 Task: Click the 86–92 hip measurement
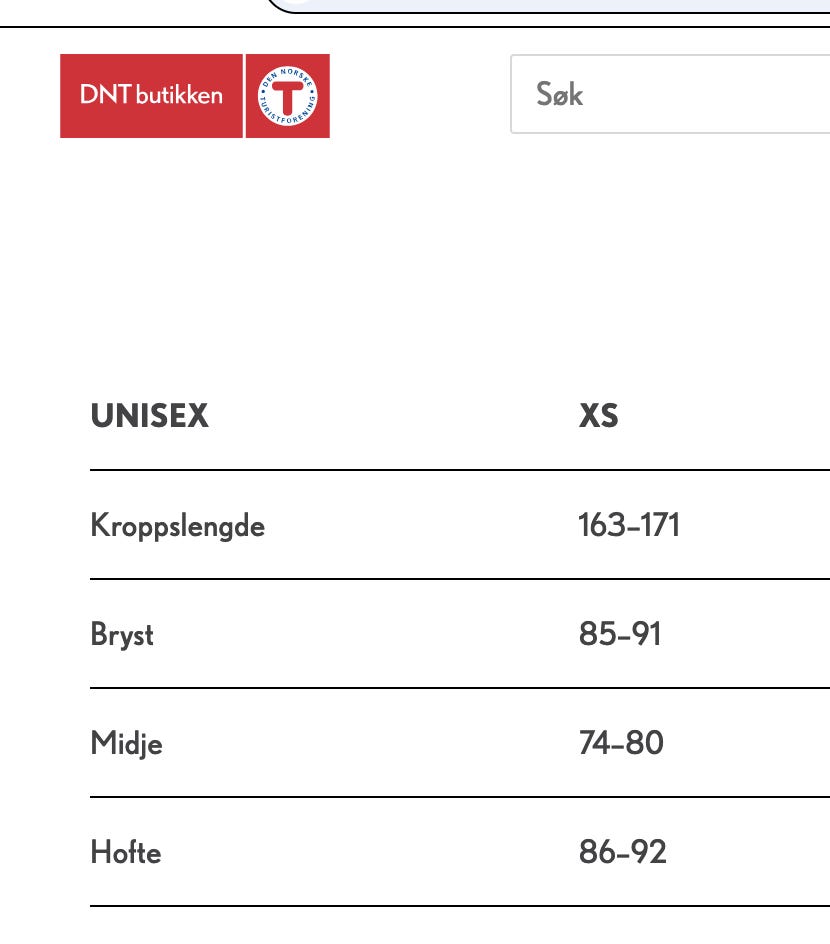coord(622,851)
